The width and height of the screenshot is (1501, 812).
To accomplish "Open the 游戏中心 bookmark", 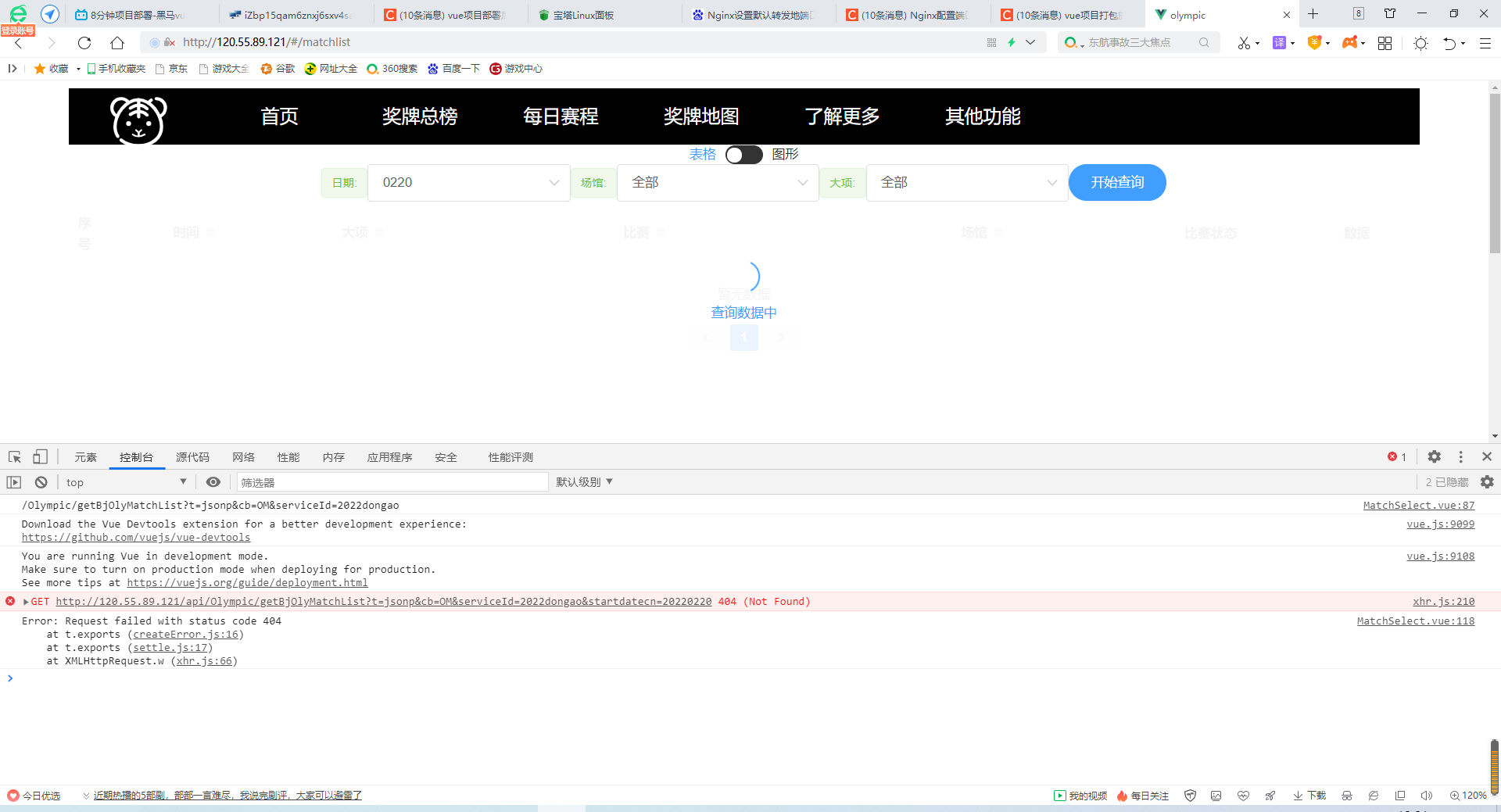I will pos(516,69).
